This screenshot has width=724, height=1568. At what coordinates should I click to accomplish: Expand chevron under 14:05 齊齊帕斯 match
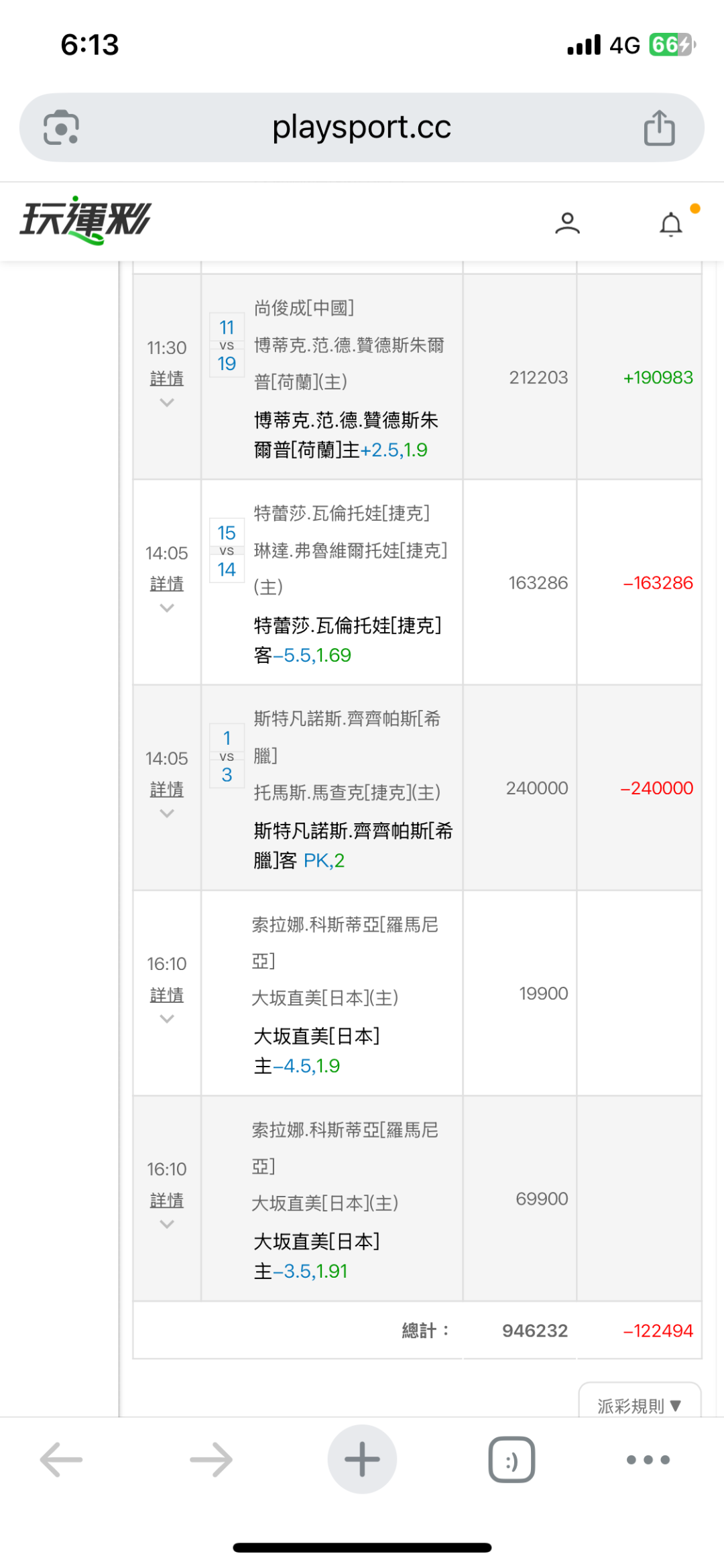tap(167, 813)
